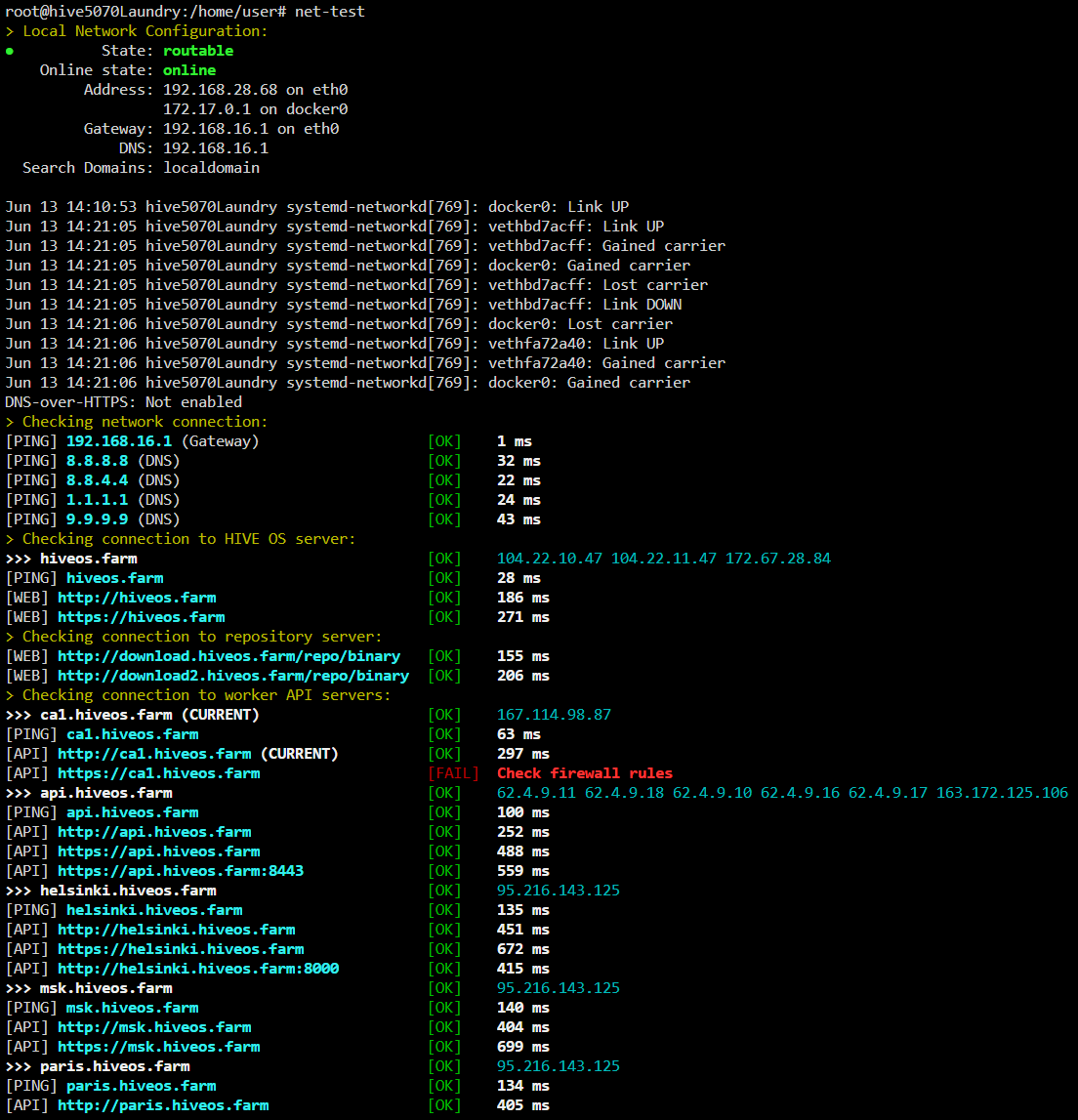Select the '206 ms' result for download2
The height and width of the screenshot is (1120, 1078).
(523, 676)
